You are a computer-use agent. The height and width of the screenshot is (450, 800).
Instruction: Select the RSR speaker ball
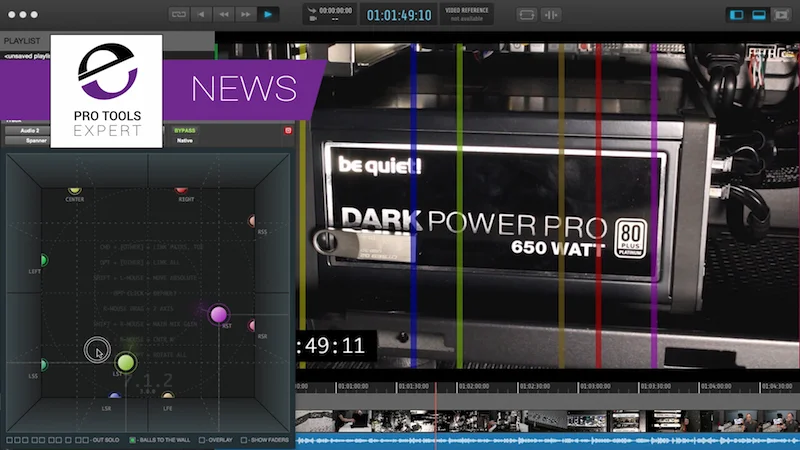252,325
